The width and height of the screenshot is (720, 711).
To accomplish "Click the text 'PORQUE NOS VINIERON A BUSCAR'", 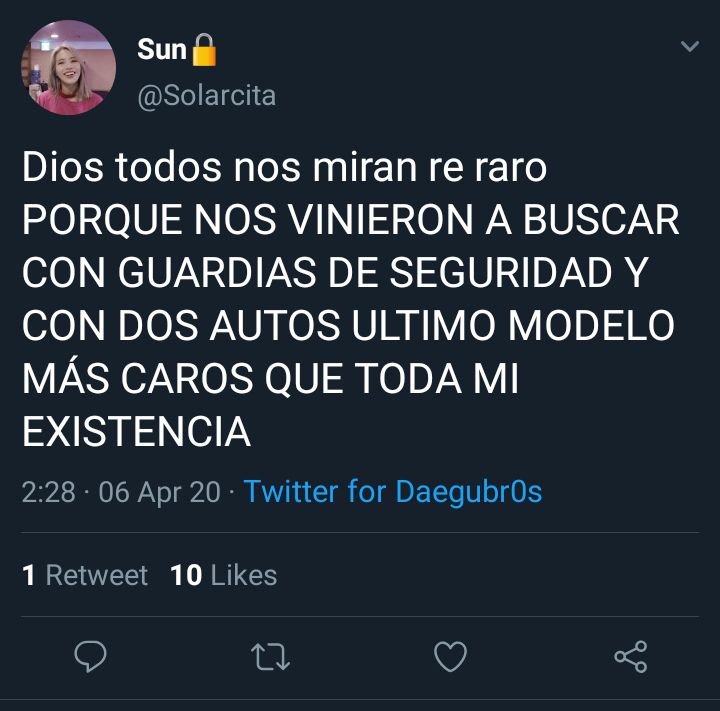I will click(x=350, y=220).
